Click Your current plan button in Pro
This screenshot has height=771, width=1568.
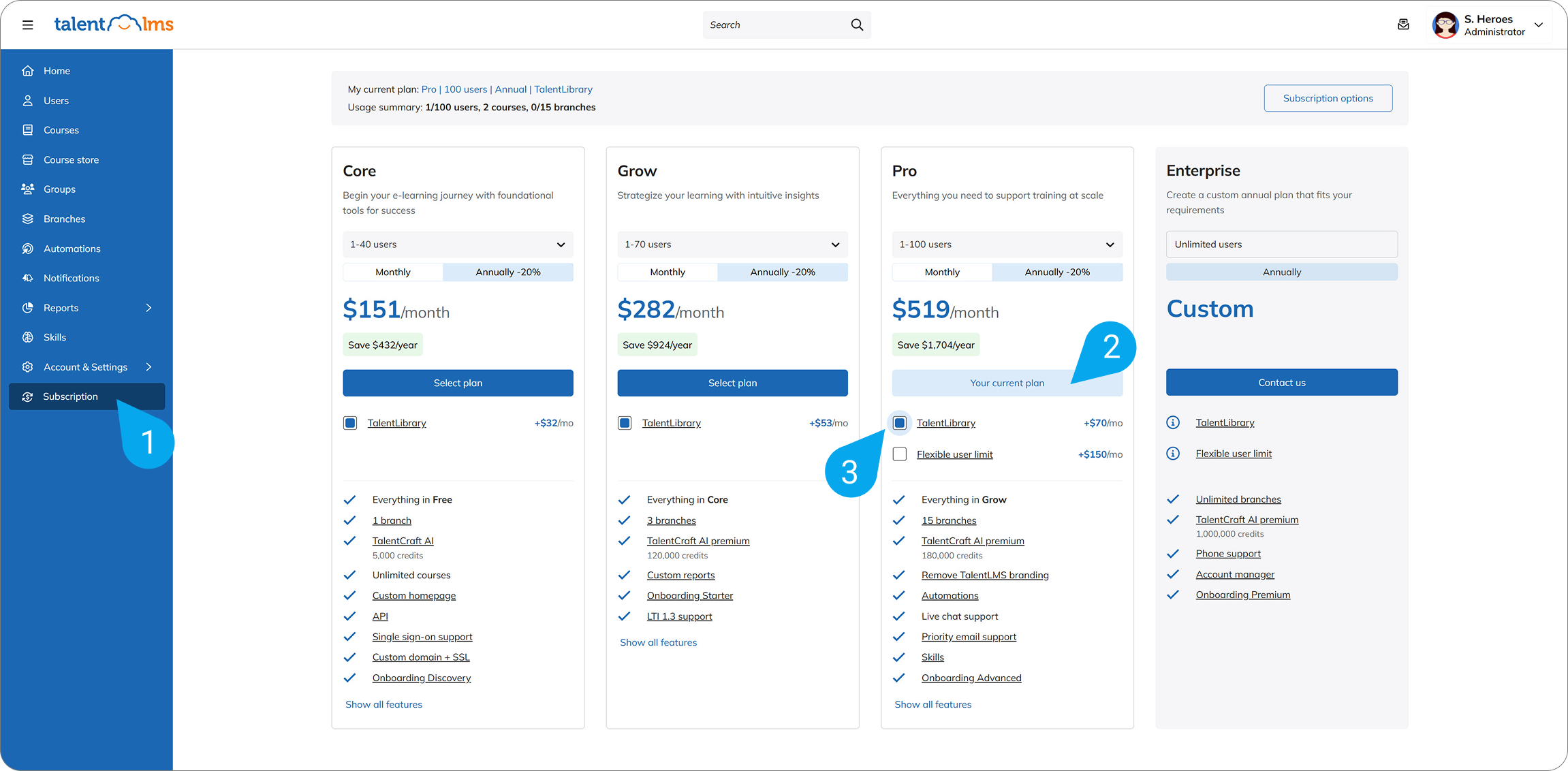(x=1007, y=383)
